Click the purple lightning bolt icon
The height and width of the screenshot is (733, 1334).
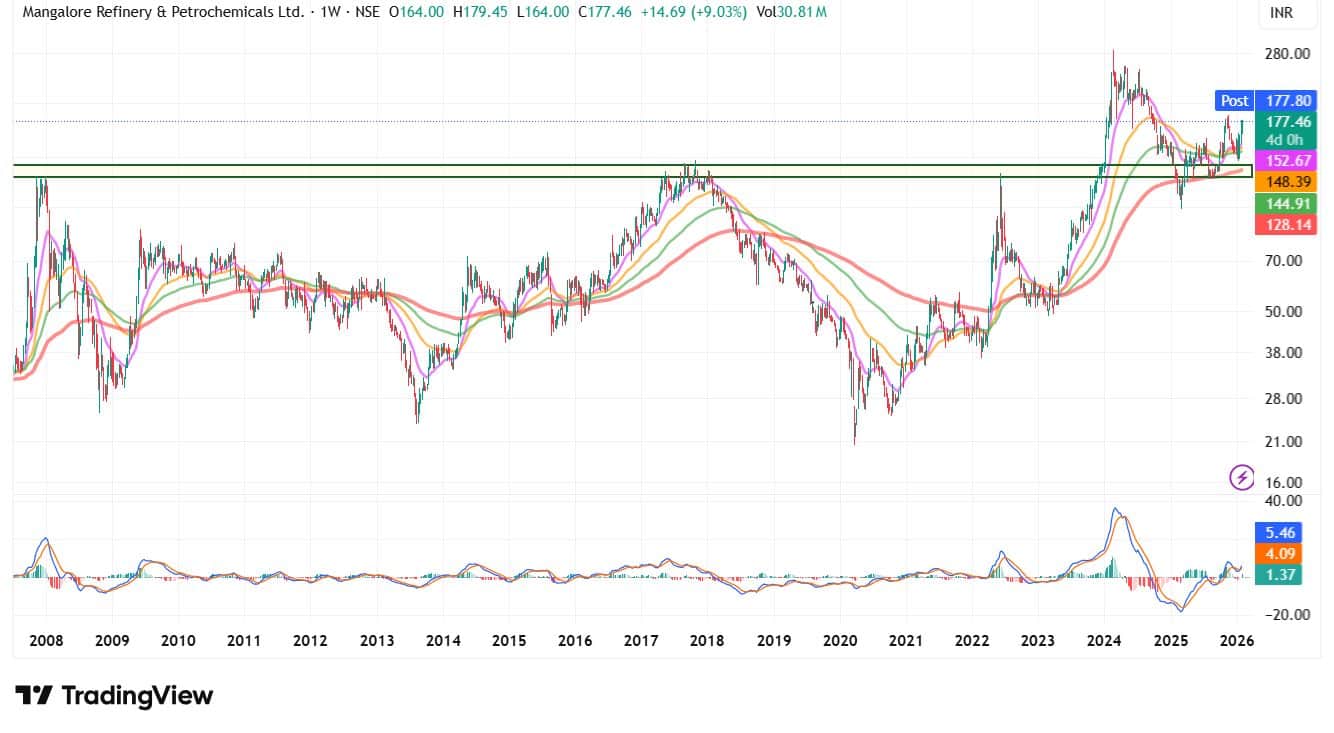point(1242,478)
